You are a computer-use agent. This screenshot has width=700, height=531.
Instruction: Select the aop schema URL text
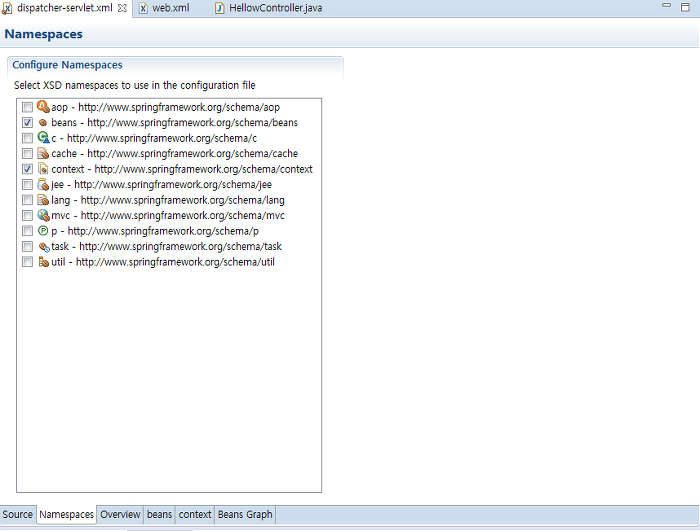point(179,107)
